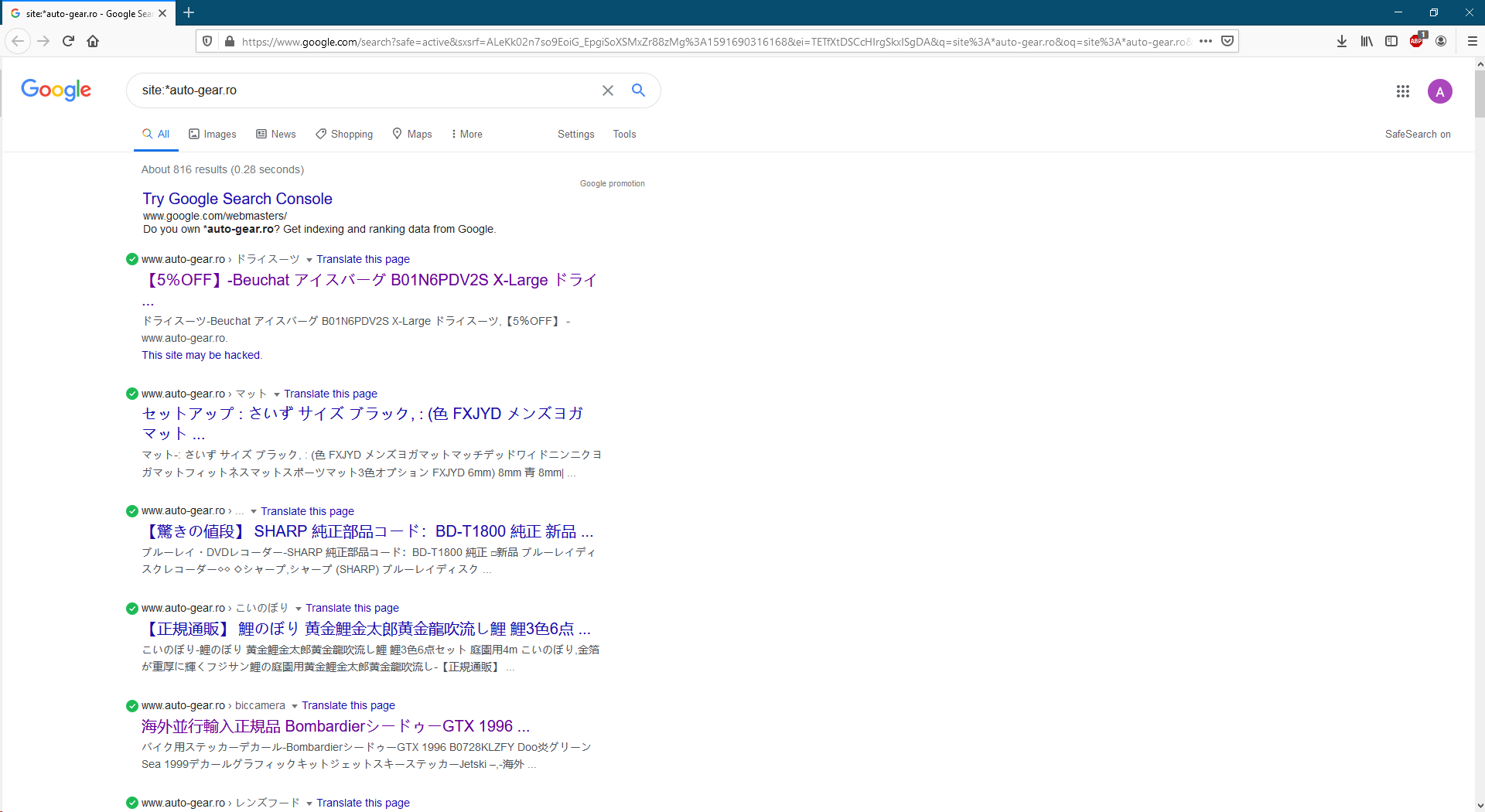Expand dropdown arrow next to レンズフード result URL
This screenshot has height=812, width=1485.
(309, 803)
